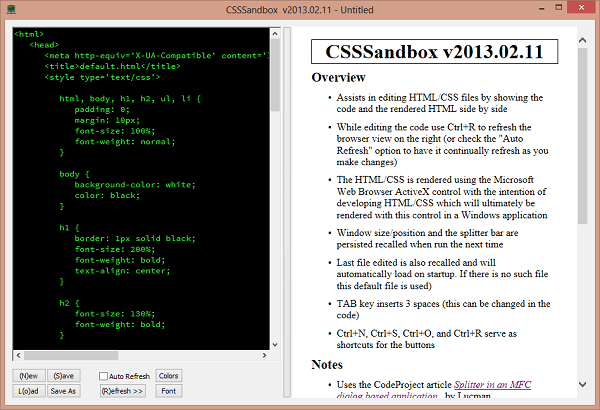Click the 'html, body, h1, h2, ul, li {' line
The height and width of the screenshot is (410, 600).
pyautogui.click(x=130, y=99)
